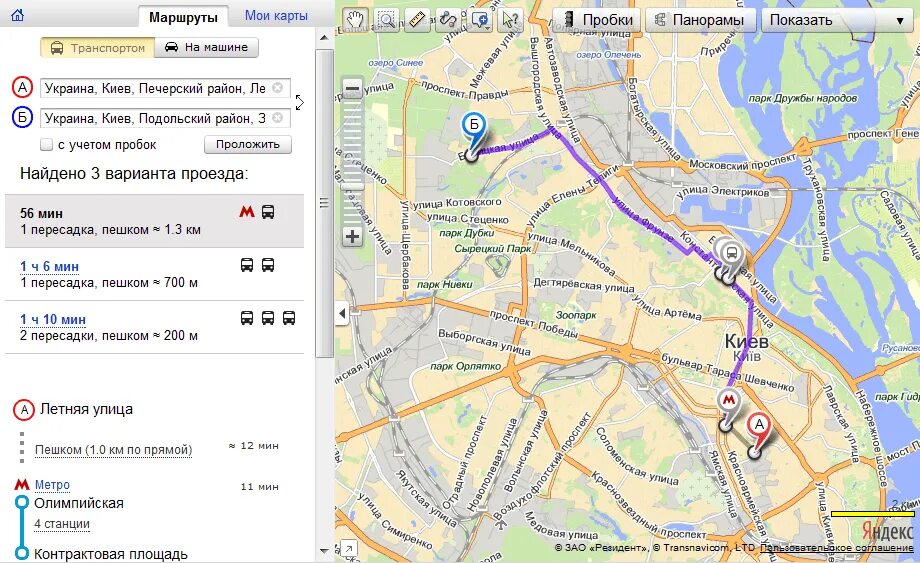Select the zoom-area magnifier tool
Image resolution: width=920 pixels, height=563 pixels.
(x=386, y=20)
